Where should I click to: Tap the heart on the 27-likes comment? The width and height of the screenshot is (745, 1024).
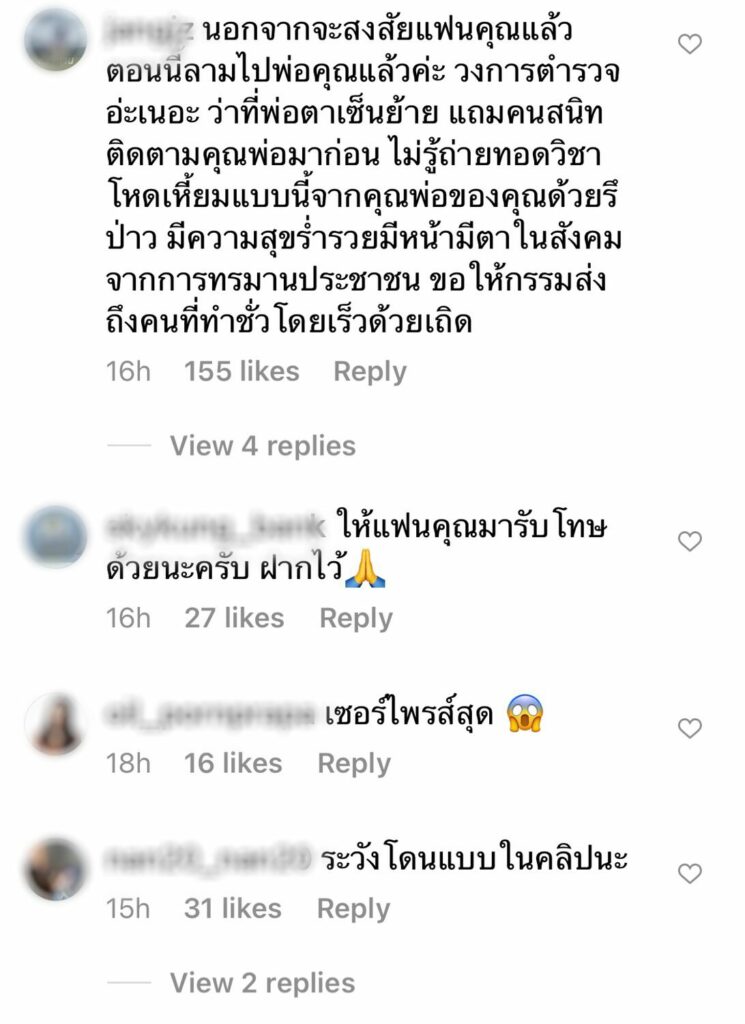(x=690, y=541)
